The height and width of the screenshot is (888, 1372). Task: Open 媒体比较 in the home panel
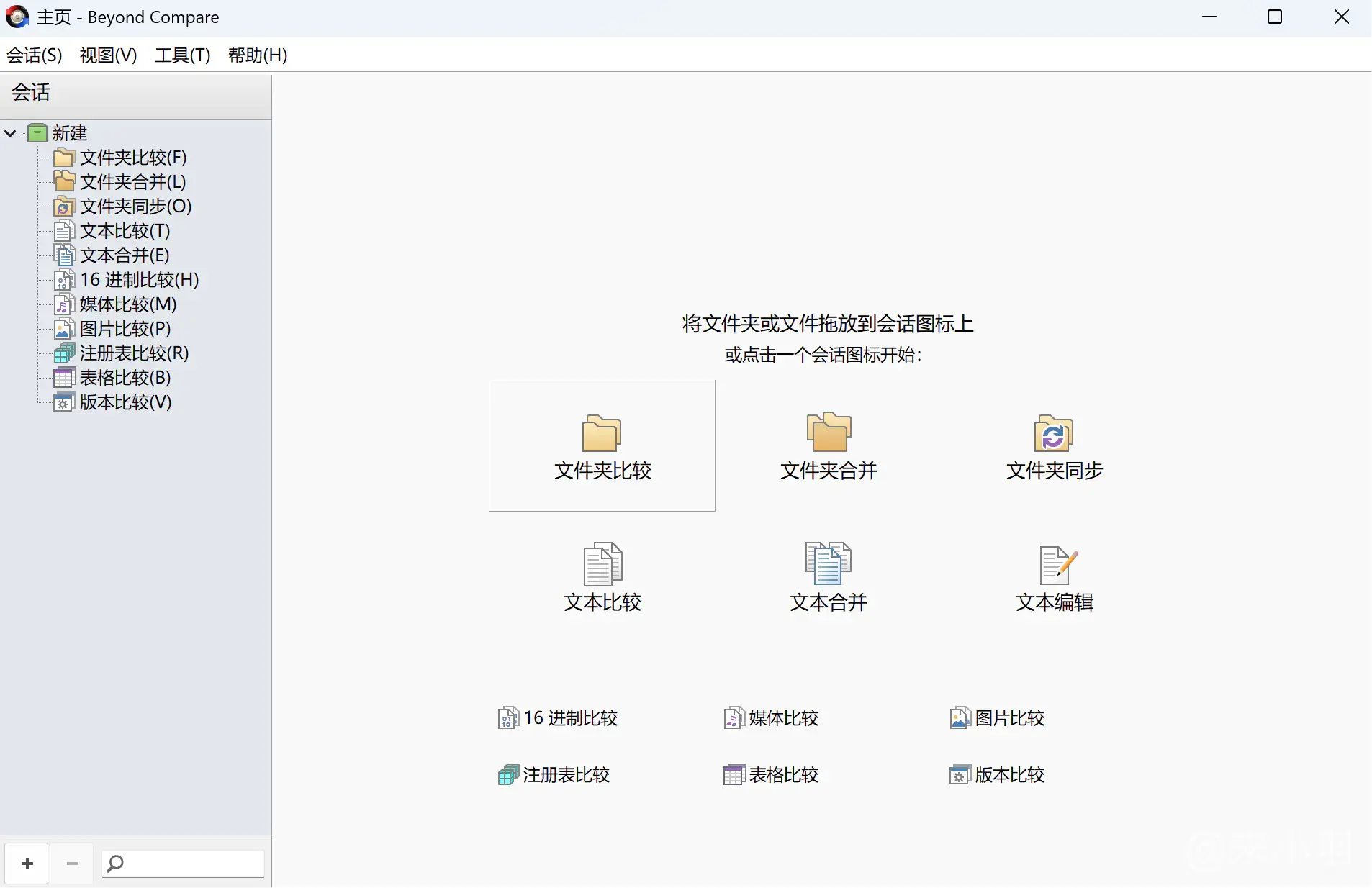(x=771, y=718)
